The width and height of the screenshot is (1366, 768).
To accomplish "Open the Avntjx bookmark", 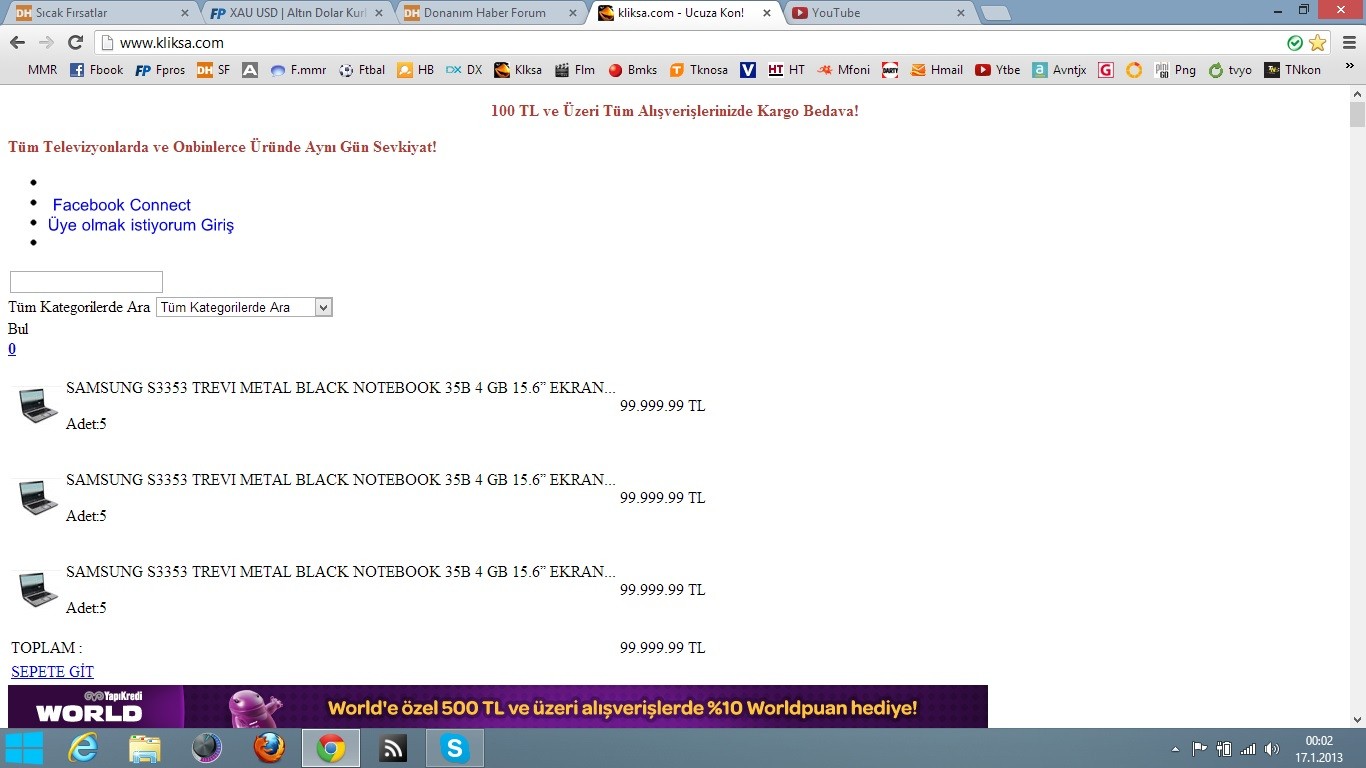I will pos(1059,70).
